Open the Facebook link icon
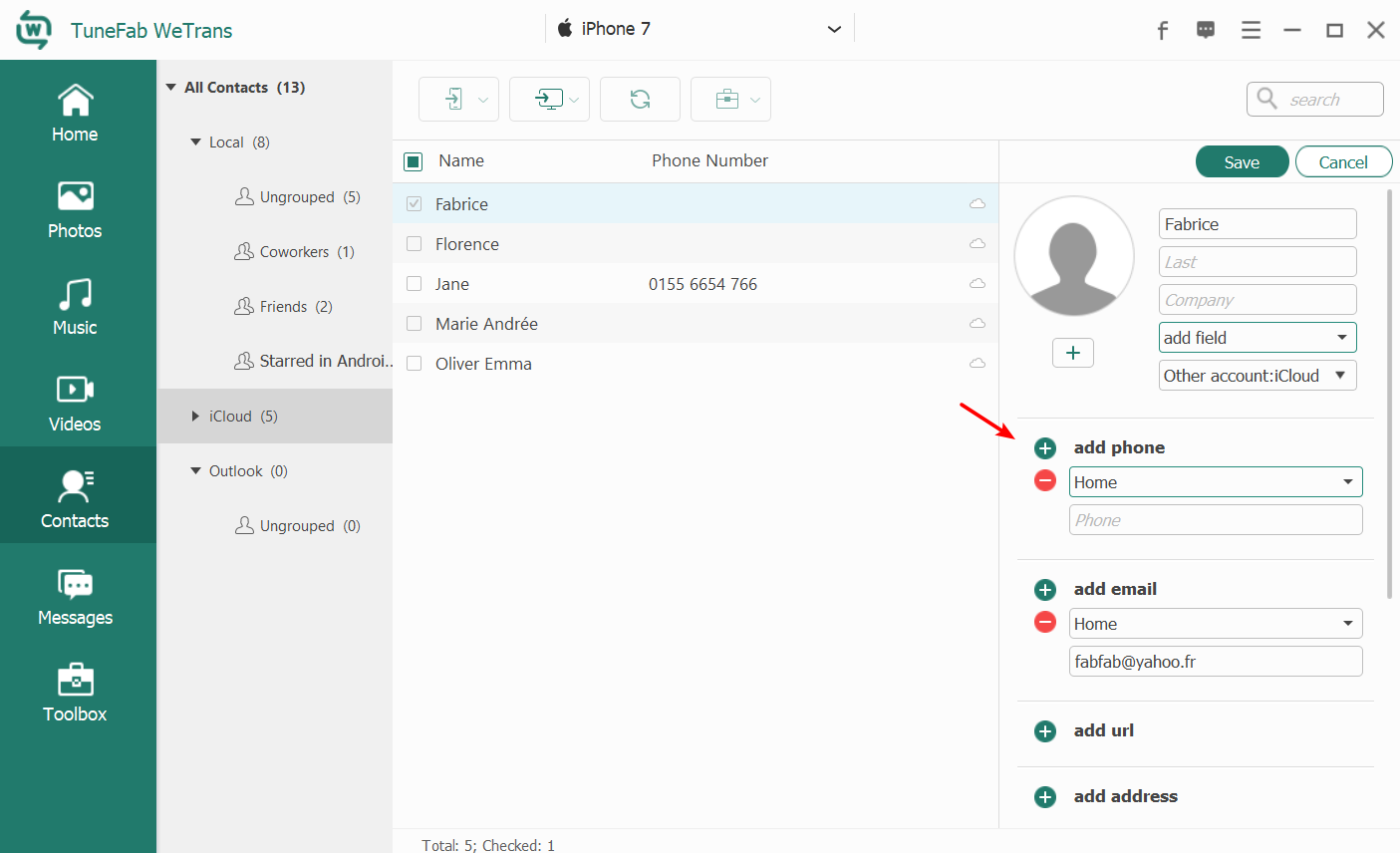The height and width of the screenshot is (853, 1400). (x=1162, y=30)
